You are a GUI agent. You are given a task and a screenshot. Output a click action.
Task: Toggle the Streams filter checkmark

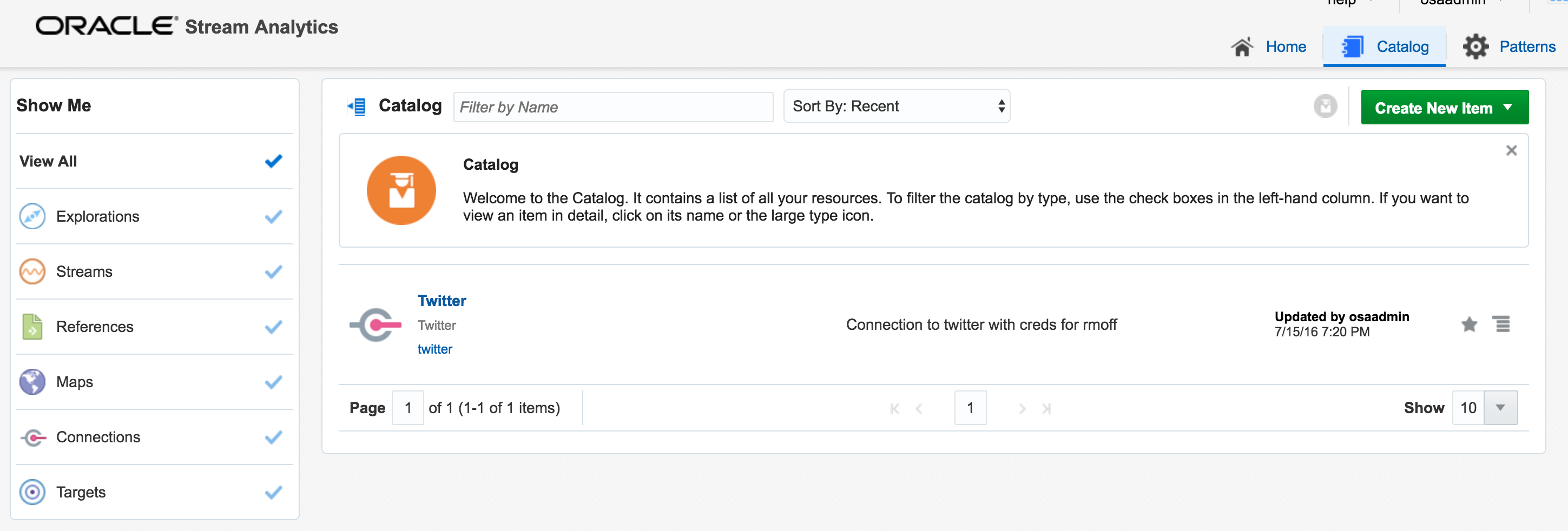(273, 272)
